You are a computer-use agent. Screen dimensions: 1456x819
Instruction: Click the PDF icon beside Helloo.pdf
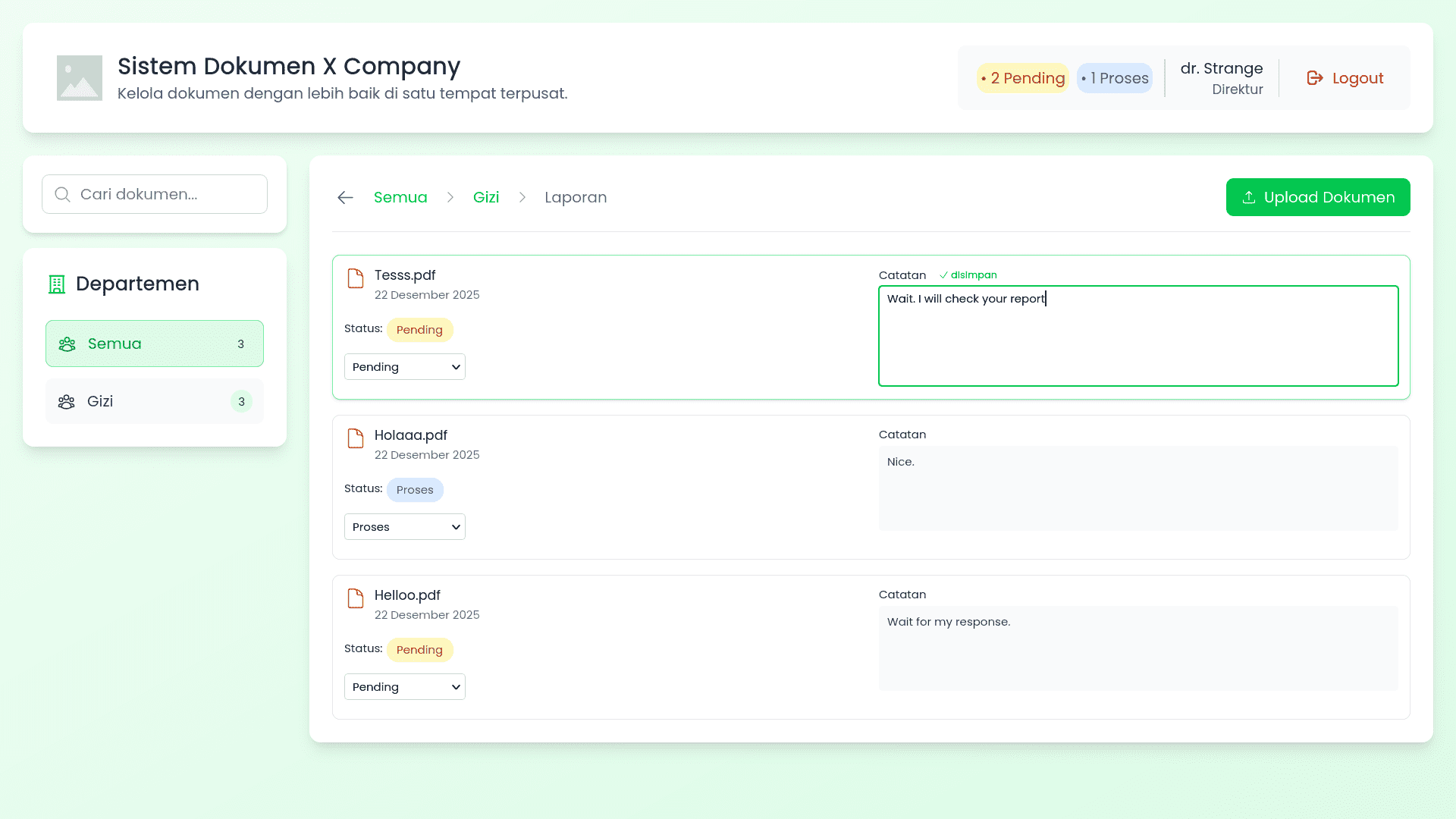[355, 598]
